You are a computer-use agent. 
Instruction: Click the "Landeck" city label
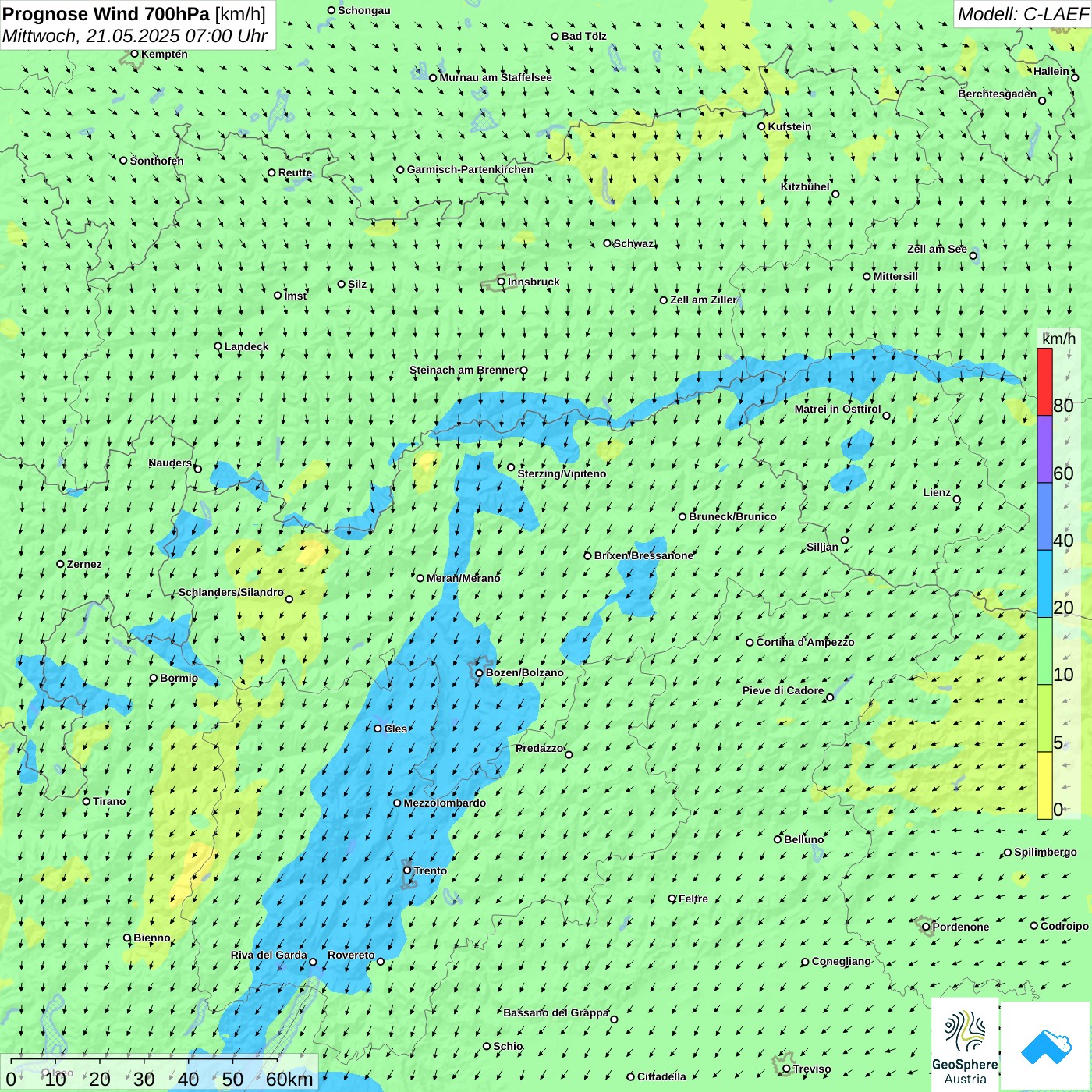246,346
